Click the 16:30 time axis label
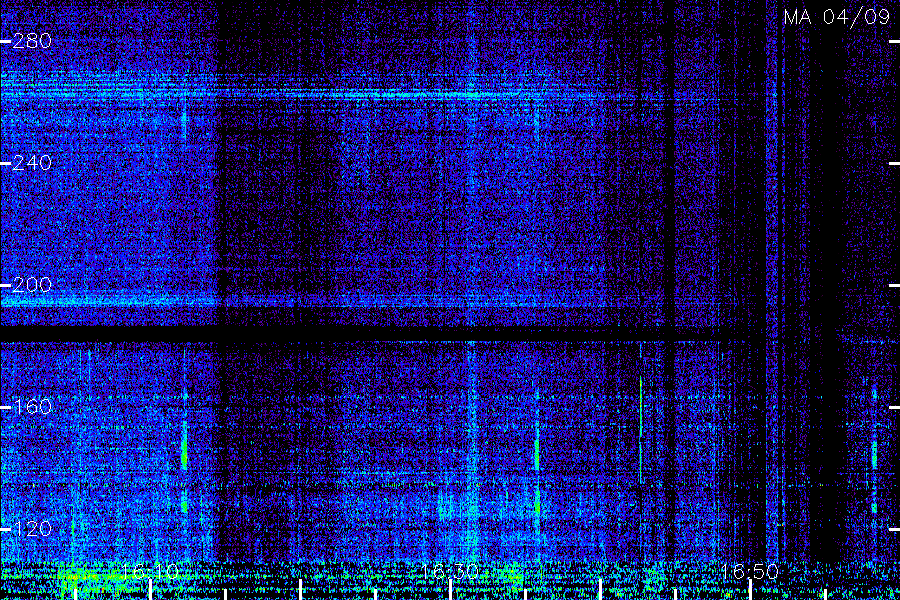Viewport: 900px width, 600px height. tap(450, 572)
